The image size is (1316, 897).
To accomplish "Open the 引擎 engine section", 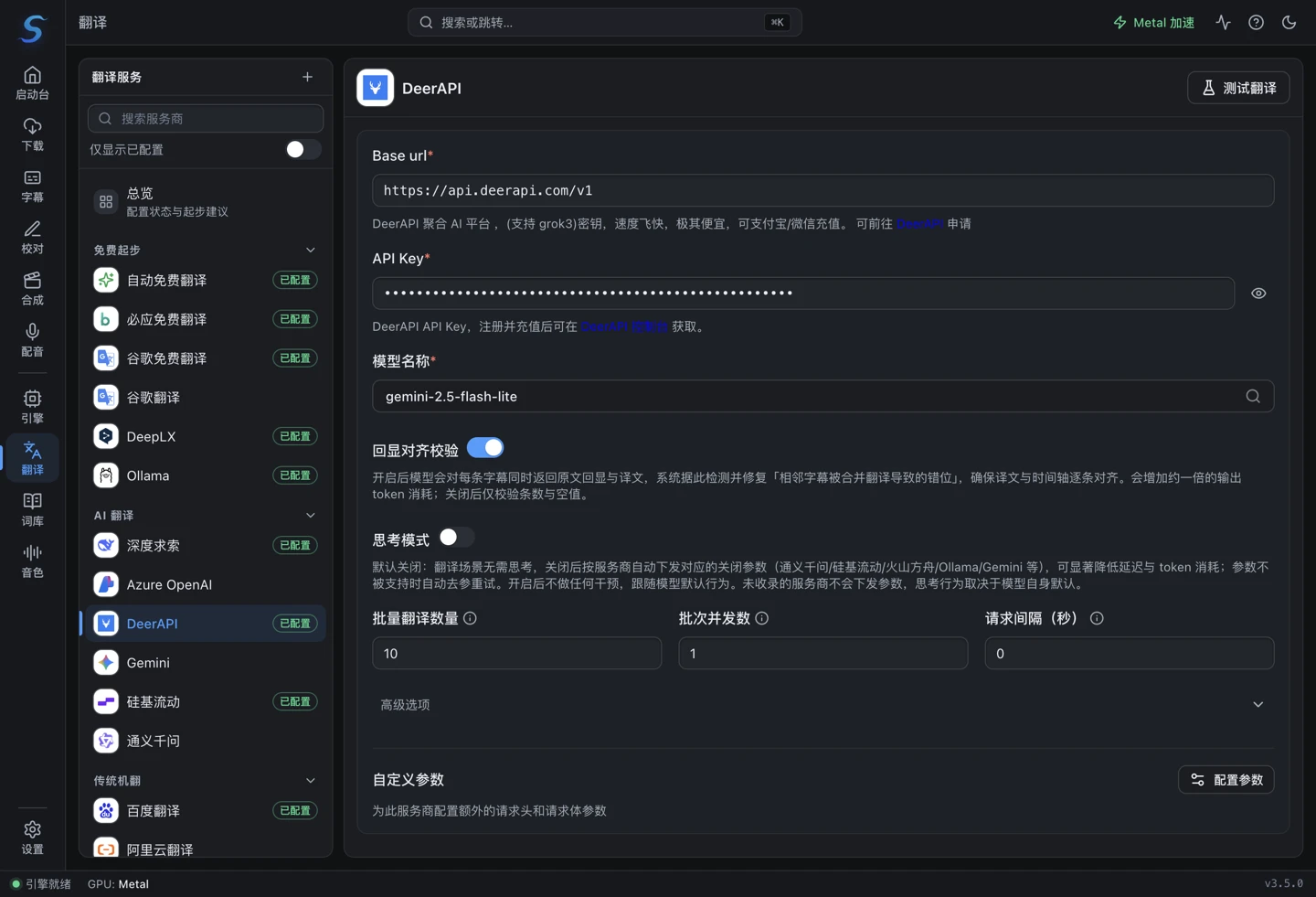I will pos(32,405).
